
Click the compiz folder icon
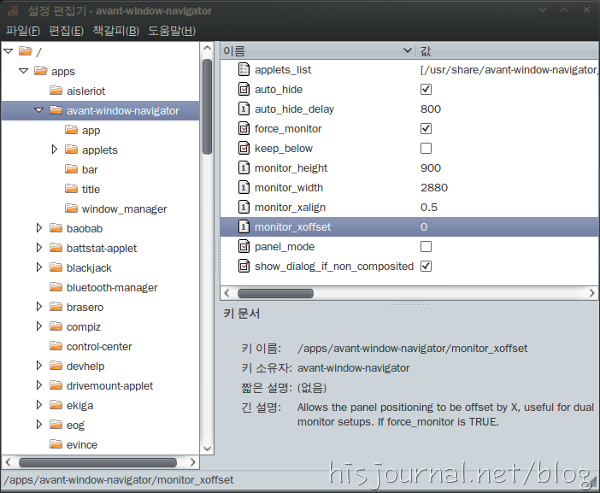(56, 326)
